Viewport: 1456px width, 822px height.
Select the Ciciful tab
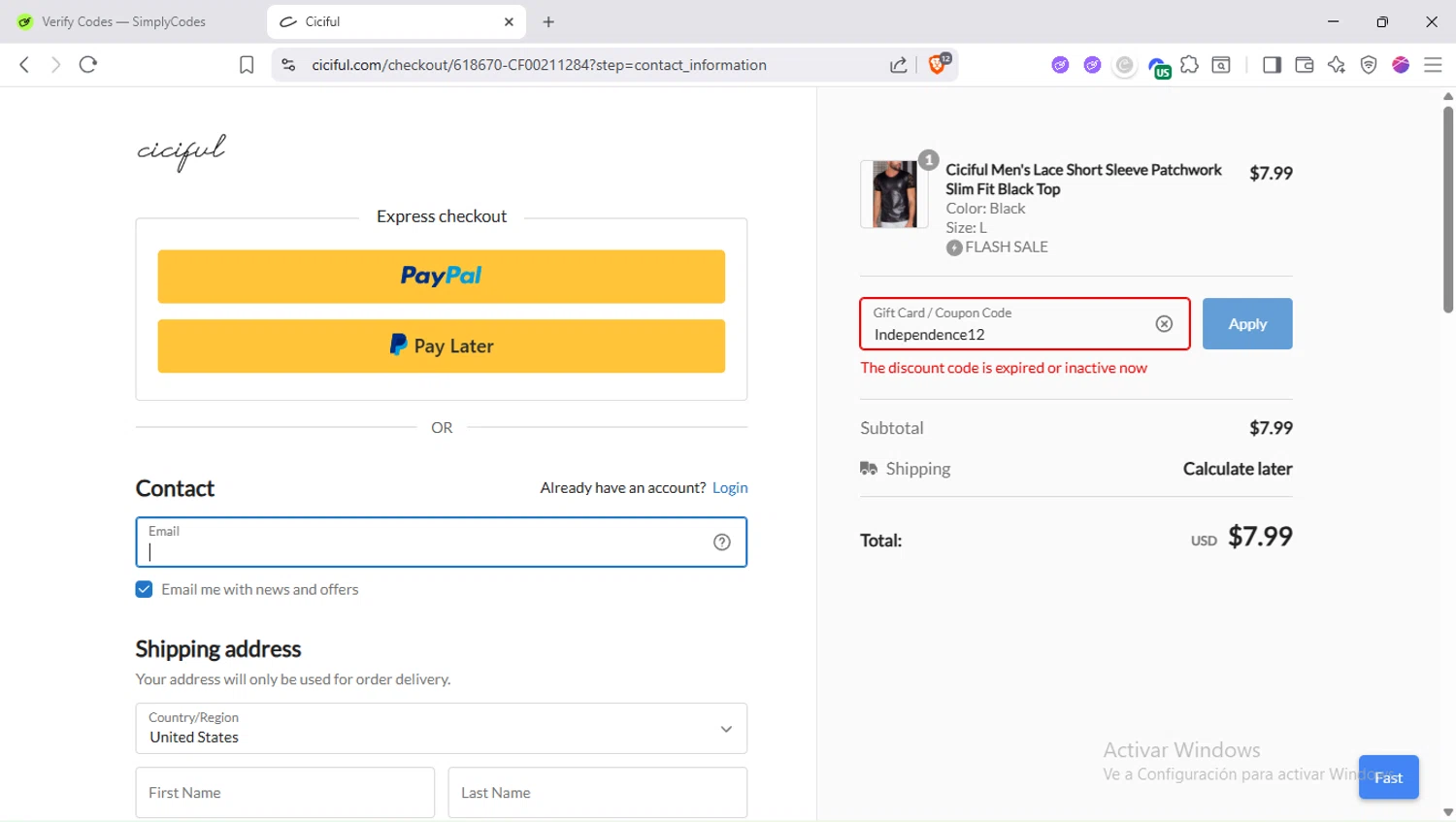coord(396,21)
